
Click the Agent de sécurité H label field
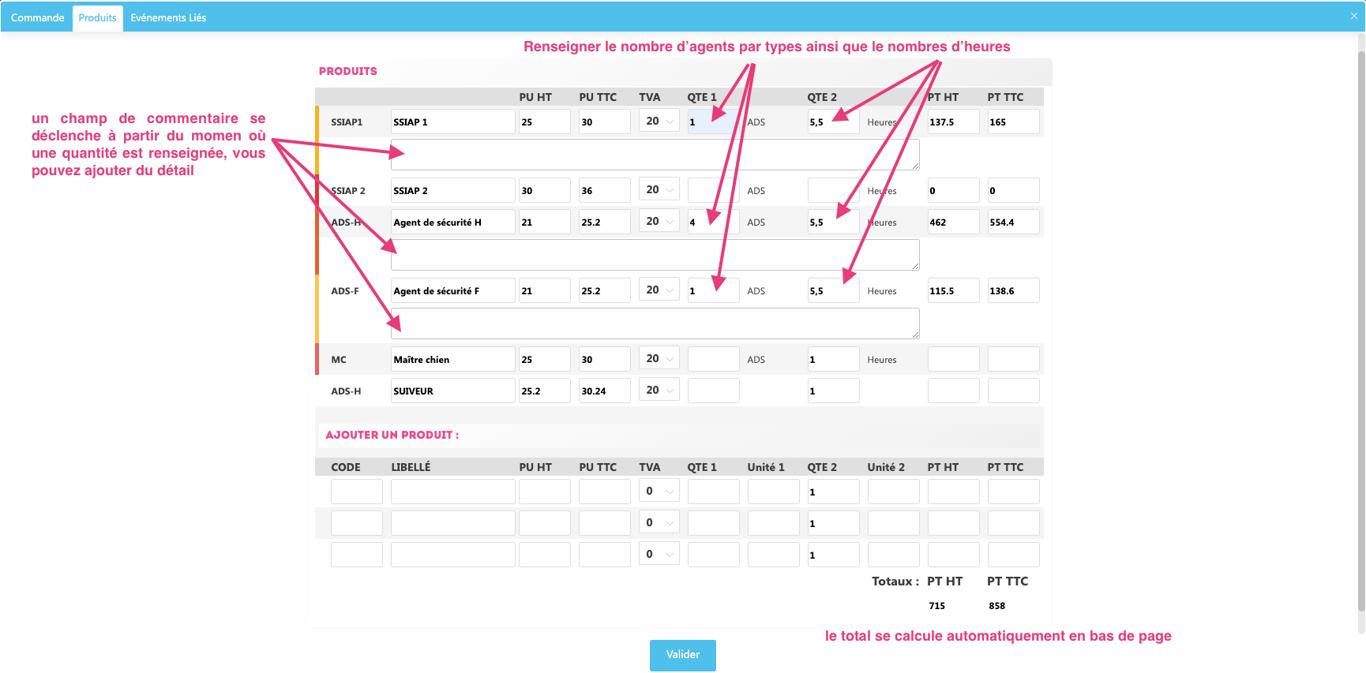click(x=453, y=222)
